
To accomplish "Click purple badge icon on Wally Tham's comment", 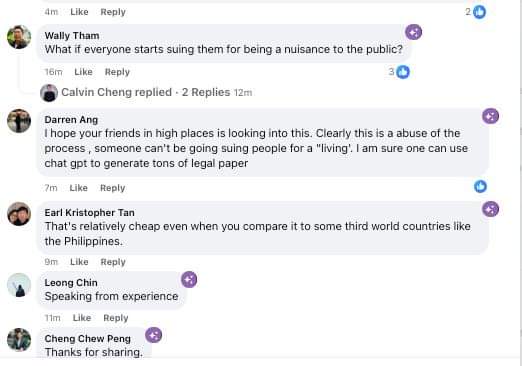I will click(x=413, y=32).
